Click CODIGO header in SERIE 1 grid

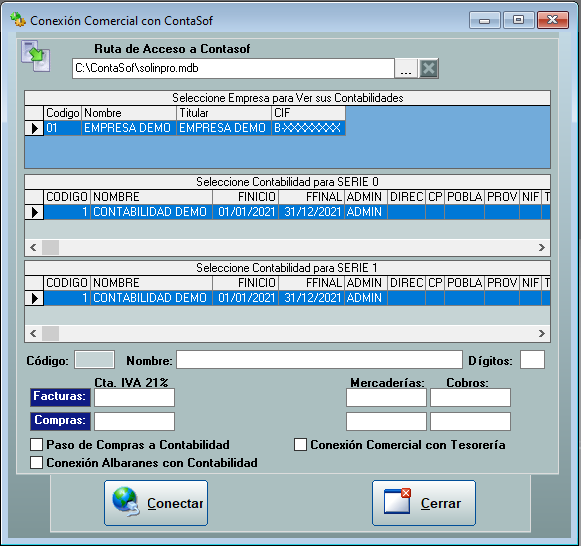click(x=67, y=283)
